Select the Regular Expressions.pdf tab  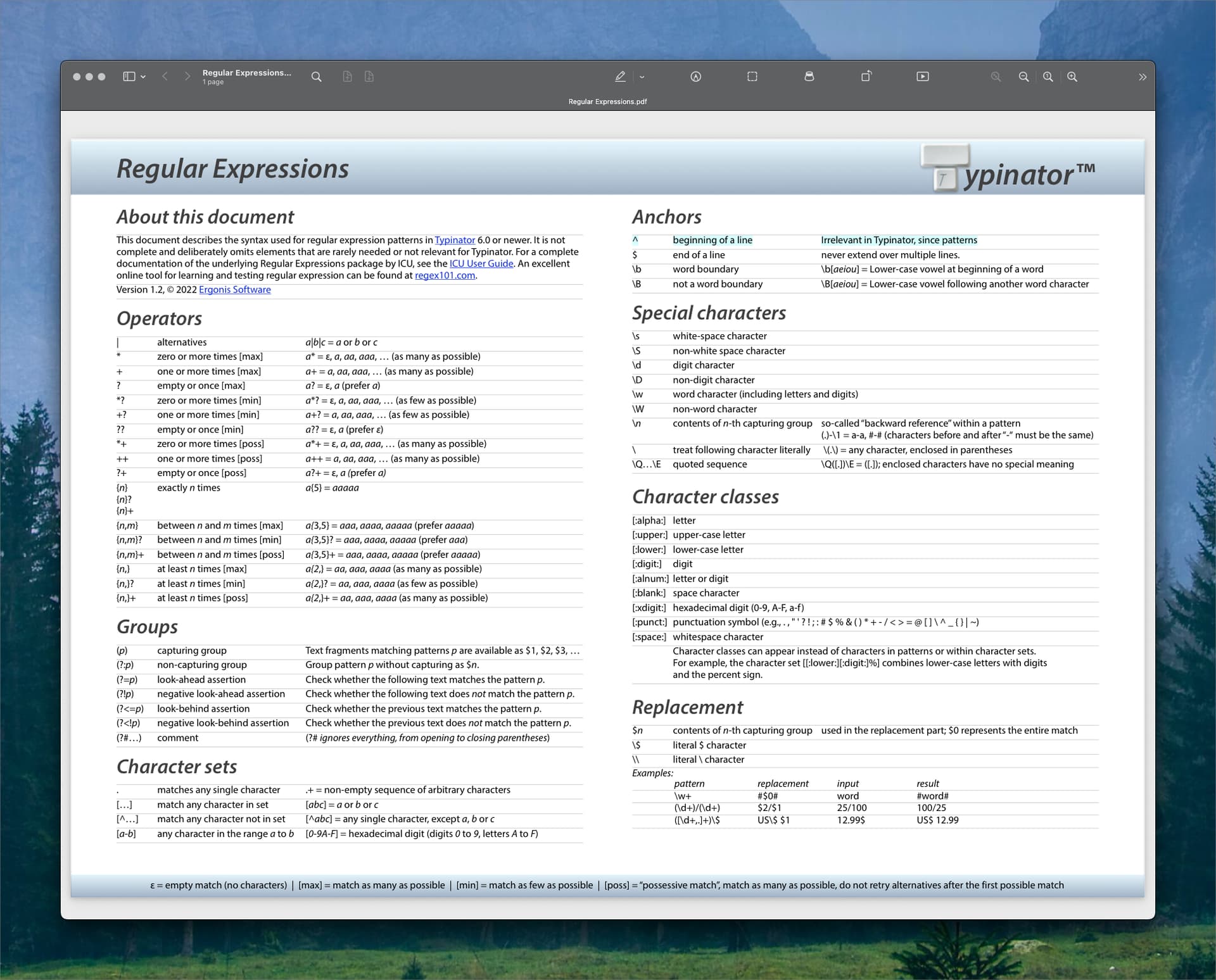[607, 101]
